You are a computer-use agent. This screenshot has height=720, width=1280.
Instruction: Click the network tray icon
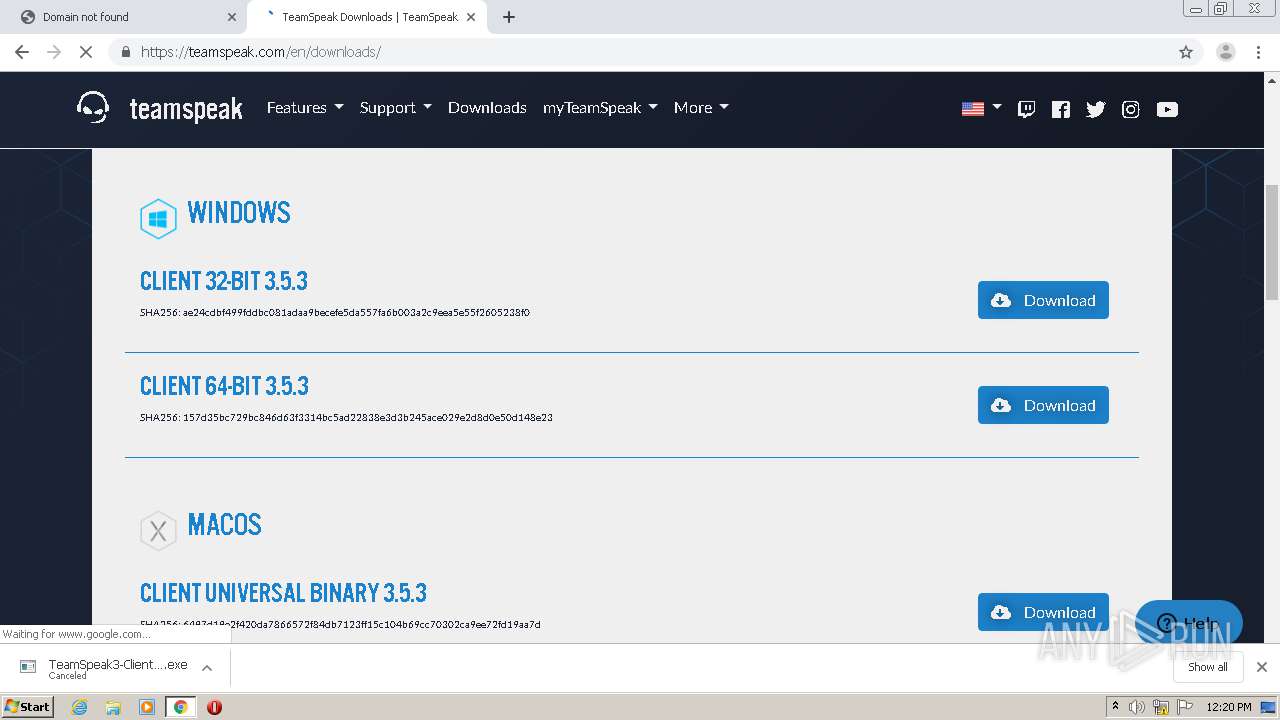click(x=1161, y=707)
